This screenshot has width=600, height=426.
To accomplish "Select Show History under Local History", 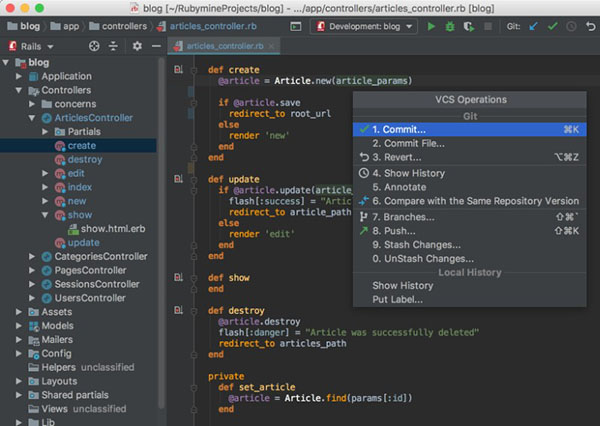I will click(470, 286).
